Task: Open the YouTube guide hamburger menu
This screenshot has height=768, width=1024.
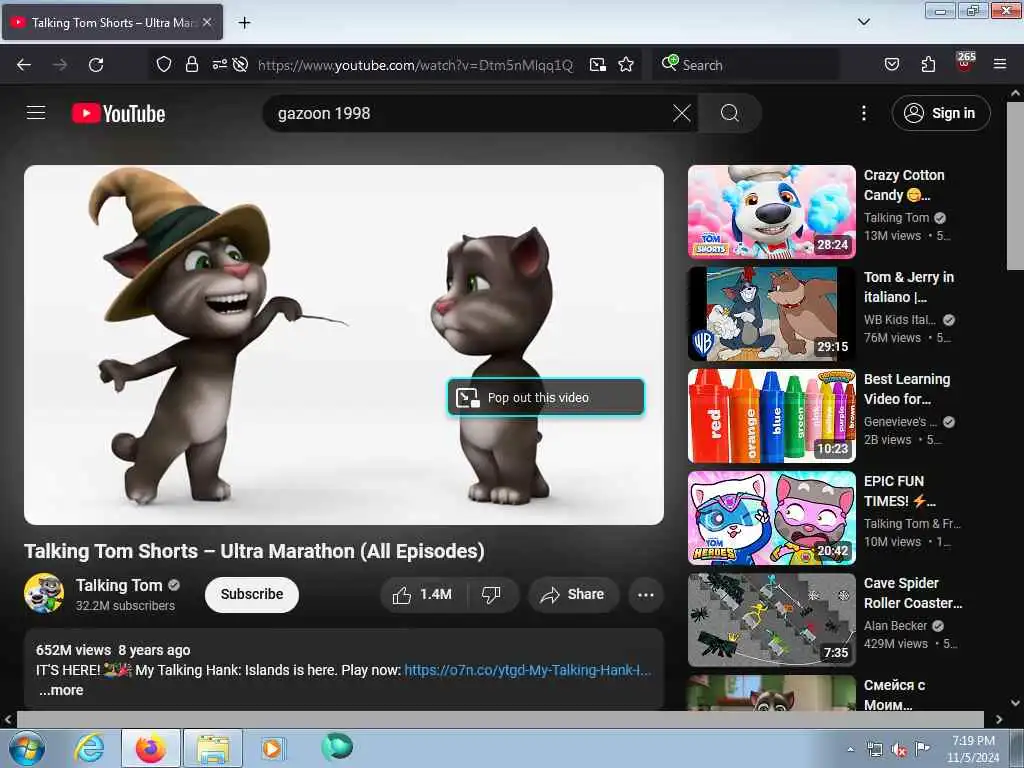Action: click(x=36, y=113)
